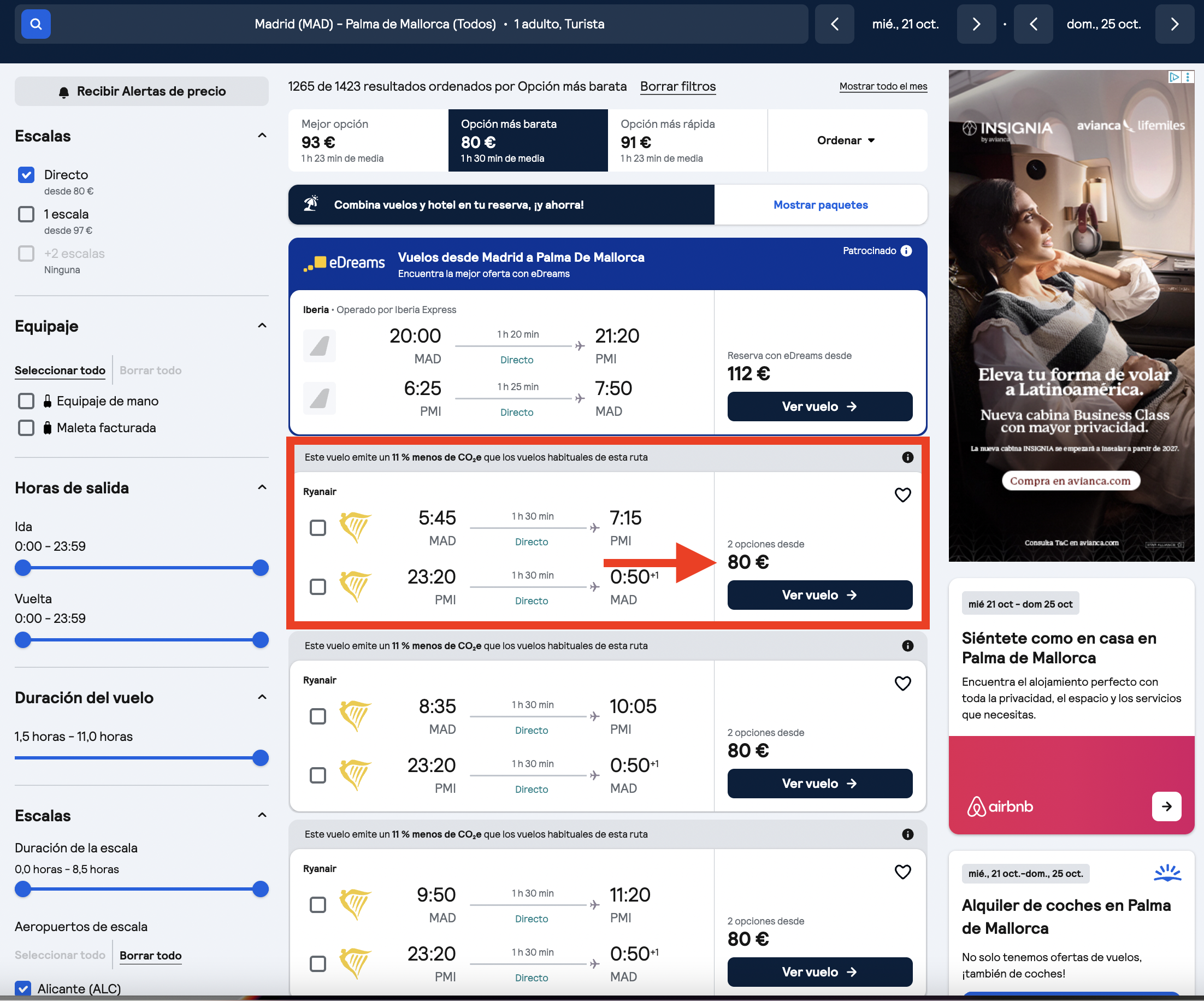The width and height of the screenshot is (1204, 1001).
Task: Favorite the 5:45 Ryanair flight with heart
Action: (902, 495)
